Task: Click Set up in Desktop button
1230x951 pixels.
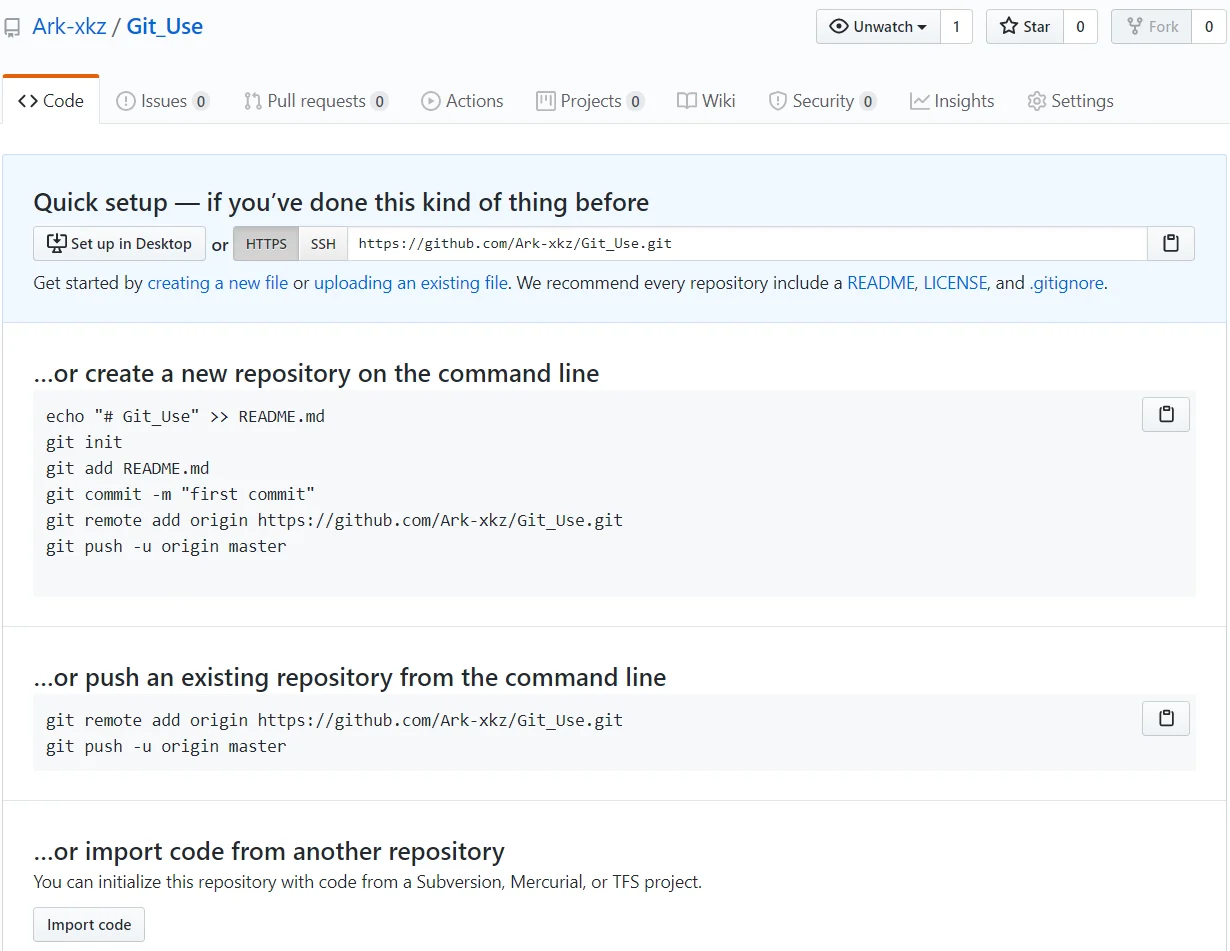Action: pyautogui.click(x=119, y=244)
